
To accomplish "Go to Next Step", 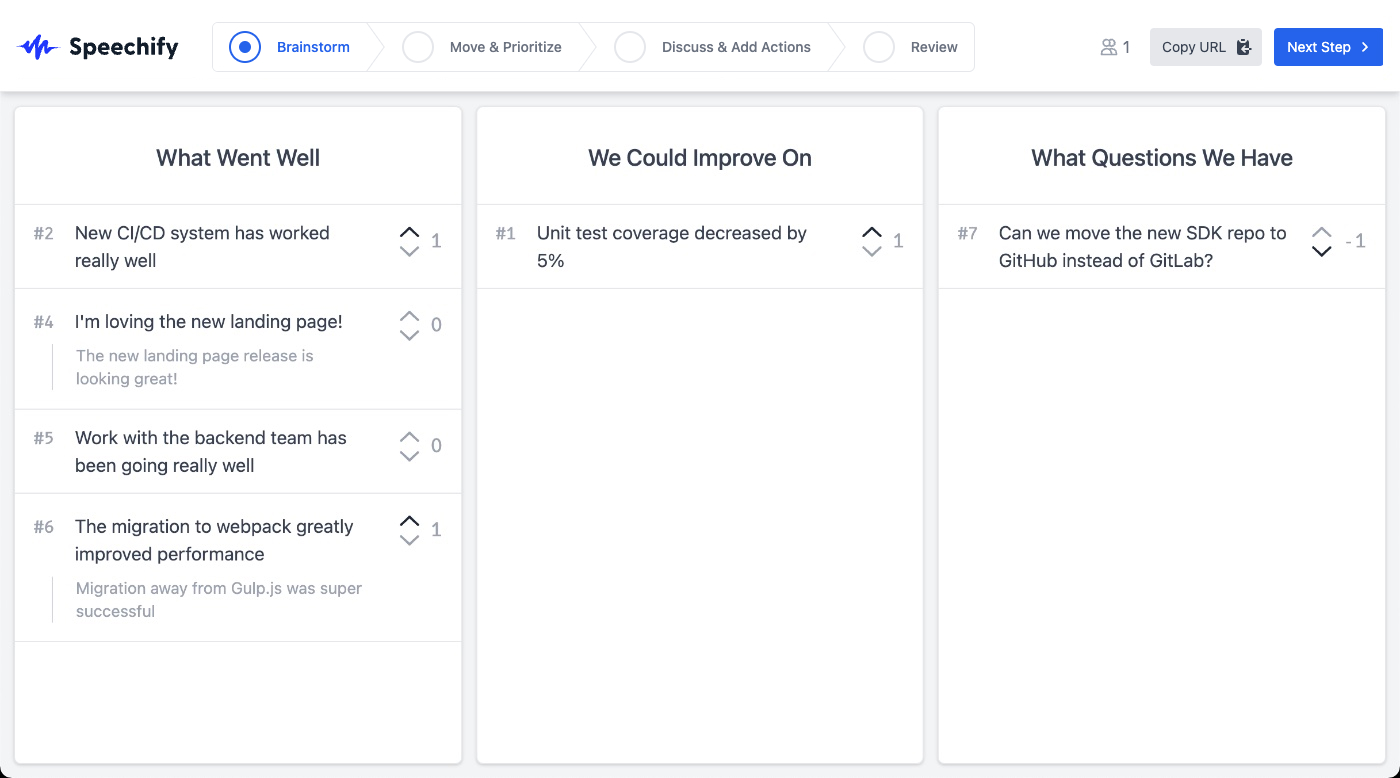I will click(x=1327, y=47).
